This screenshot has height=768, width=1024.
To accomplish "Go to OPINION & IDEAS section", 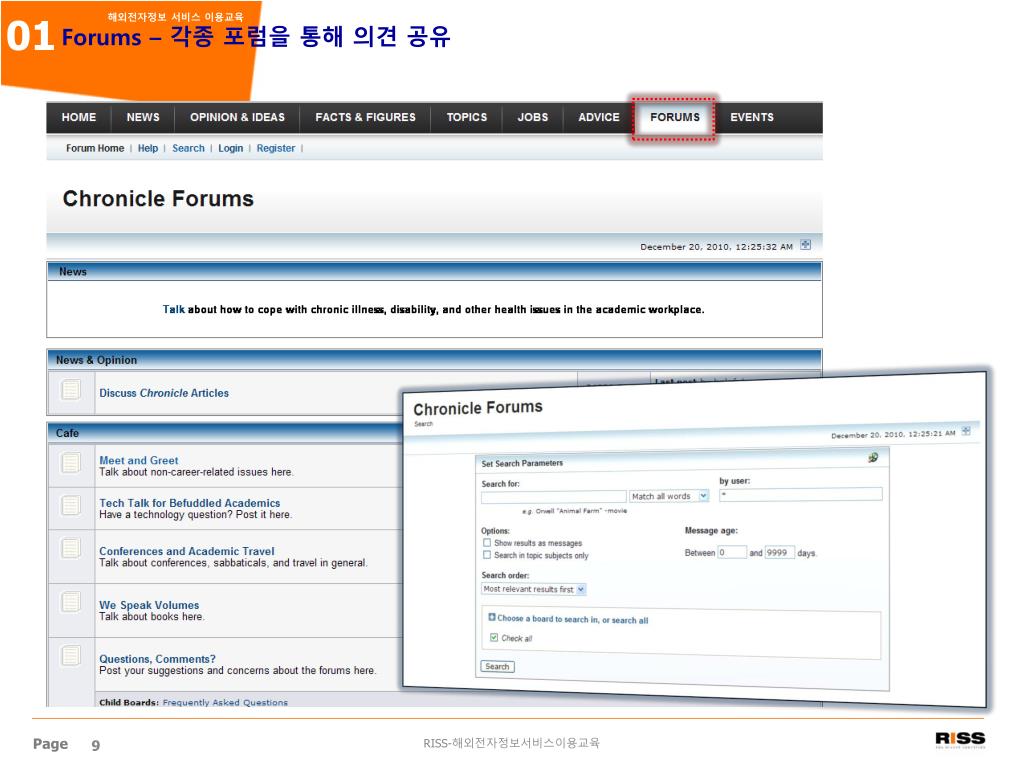I will point(237,118).
